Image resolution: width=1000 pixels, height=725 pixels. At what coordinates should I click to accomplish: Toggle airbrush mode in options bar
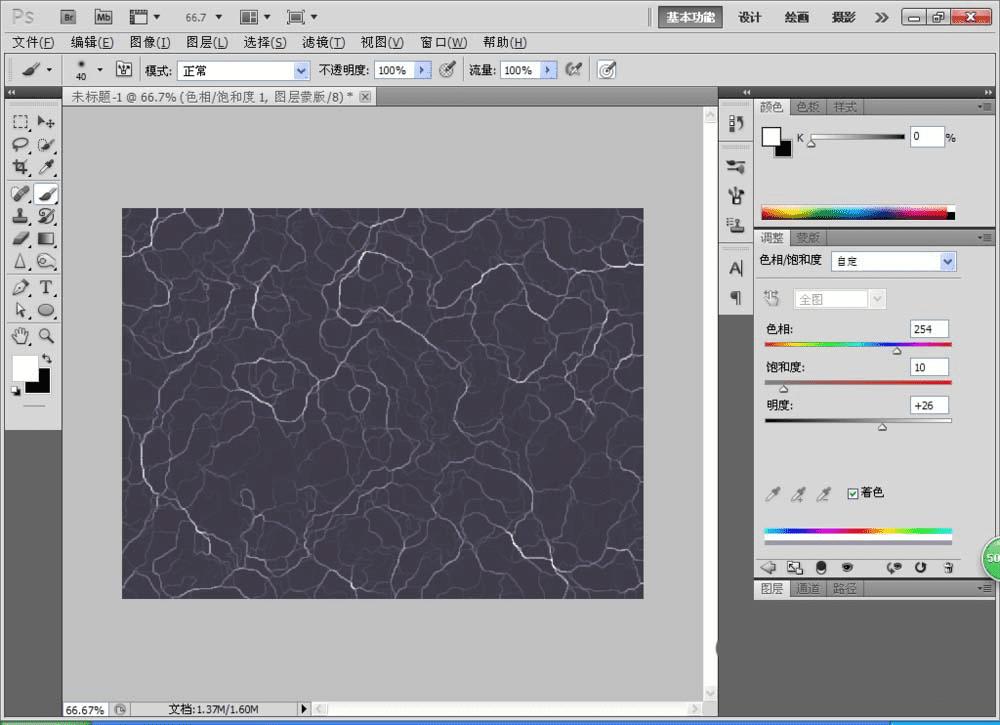click(x=574, y=70)
